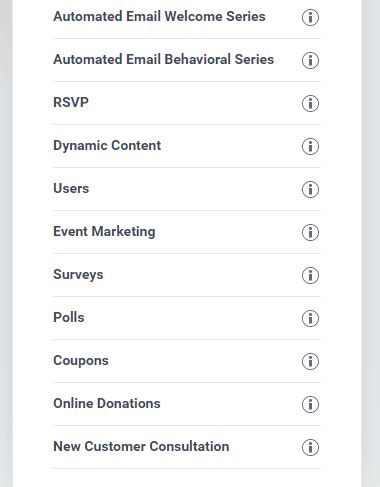The image size is (380, 487).
Task: Select the RSVP feature label
Action: coord(71,102)
